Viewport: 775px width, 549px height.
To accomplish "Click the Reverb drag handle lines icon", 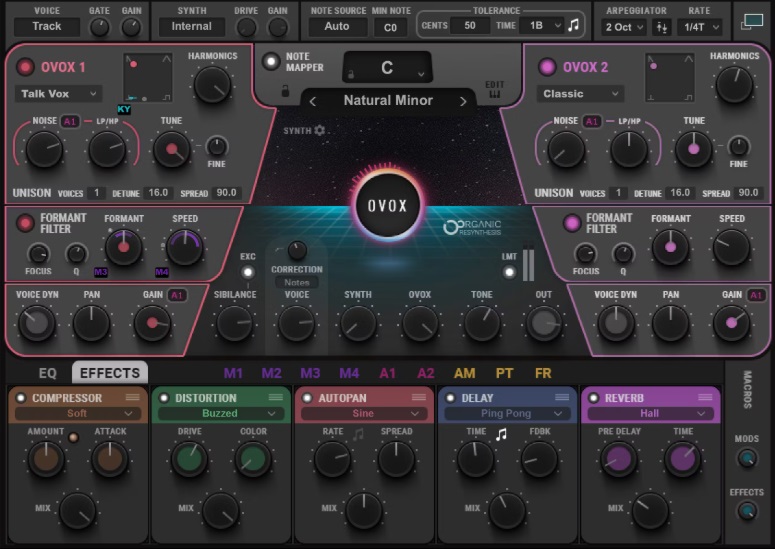I will pyautogui.click(x=705, y=397).
